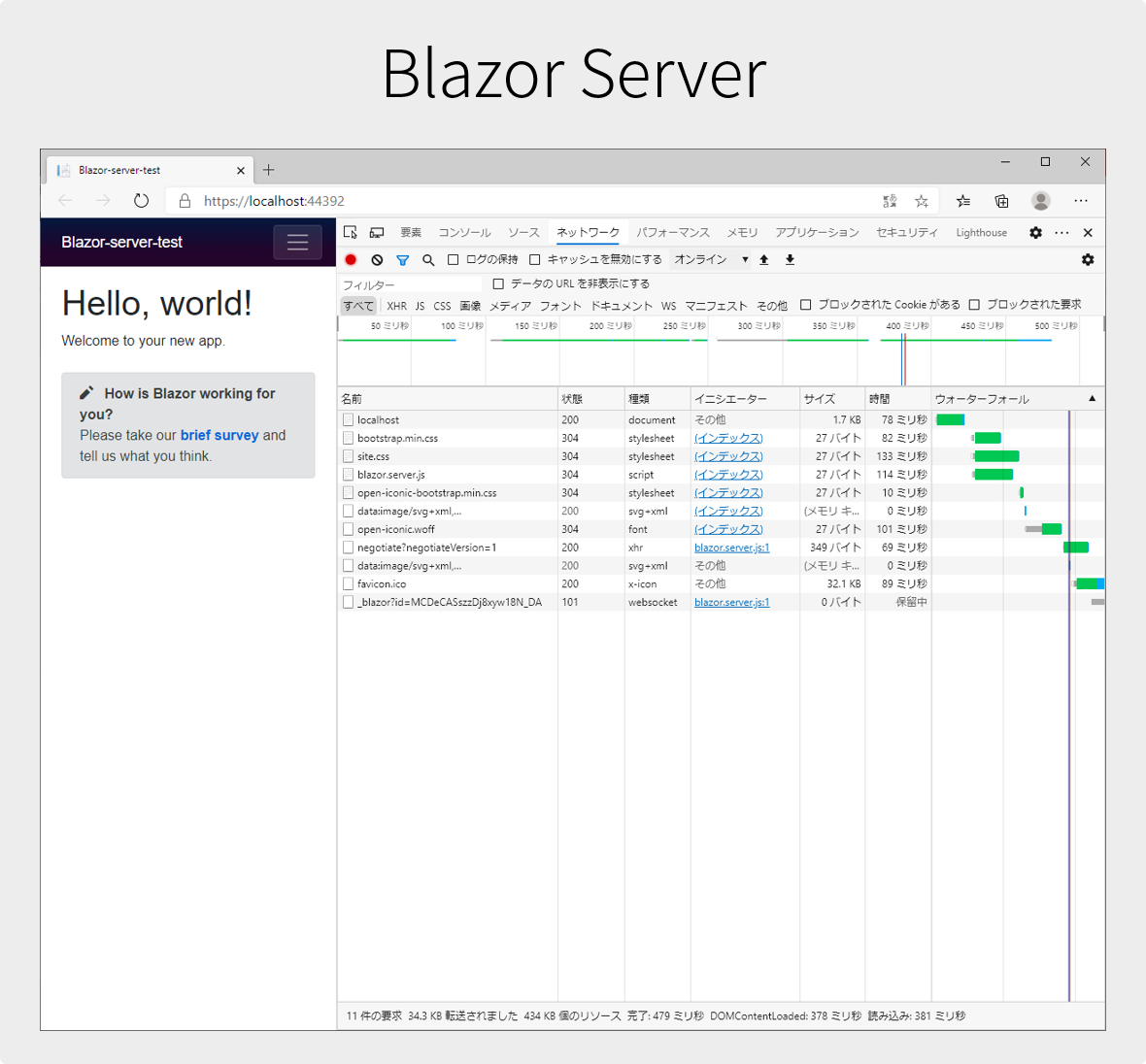
Task: Open the collections icon
Action: 1002,201
